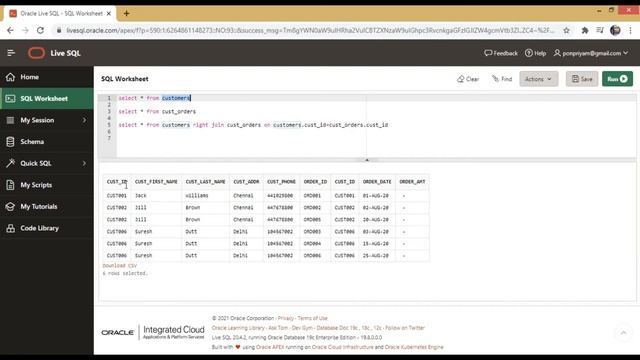Viewport: 640px width, 360px height.
Task: Clear the SQL worksheet
Action: tap(468, 79)
